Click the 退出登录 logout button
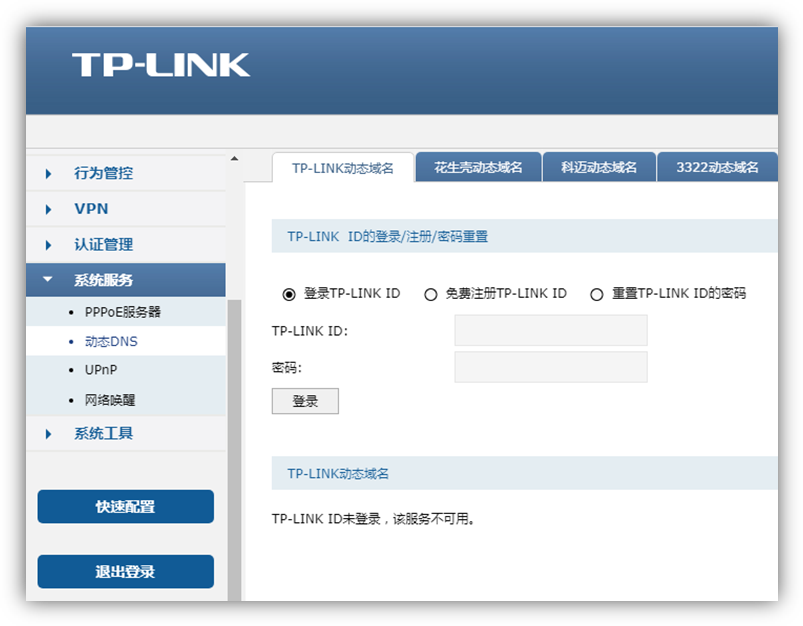Screen dimensions: 803x626 click(125, 571)
